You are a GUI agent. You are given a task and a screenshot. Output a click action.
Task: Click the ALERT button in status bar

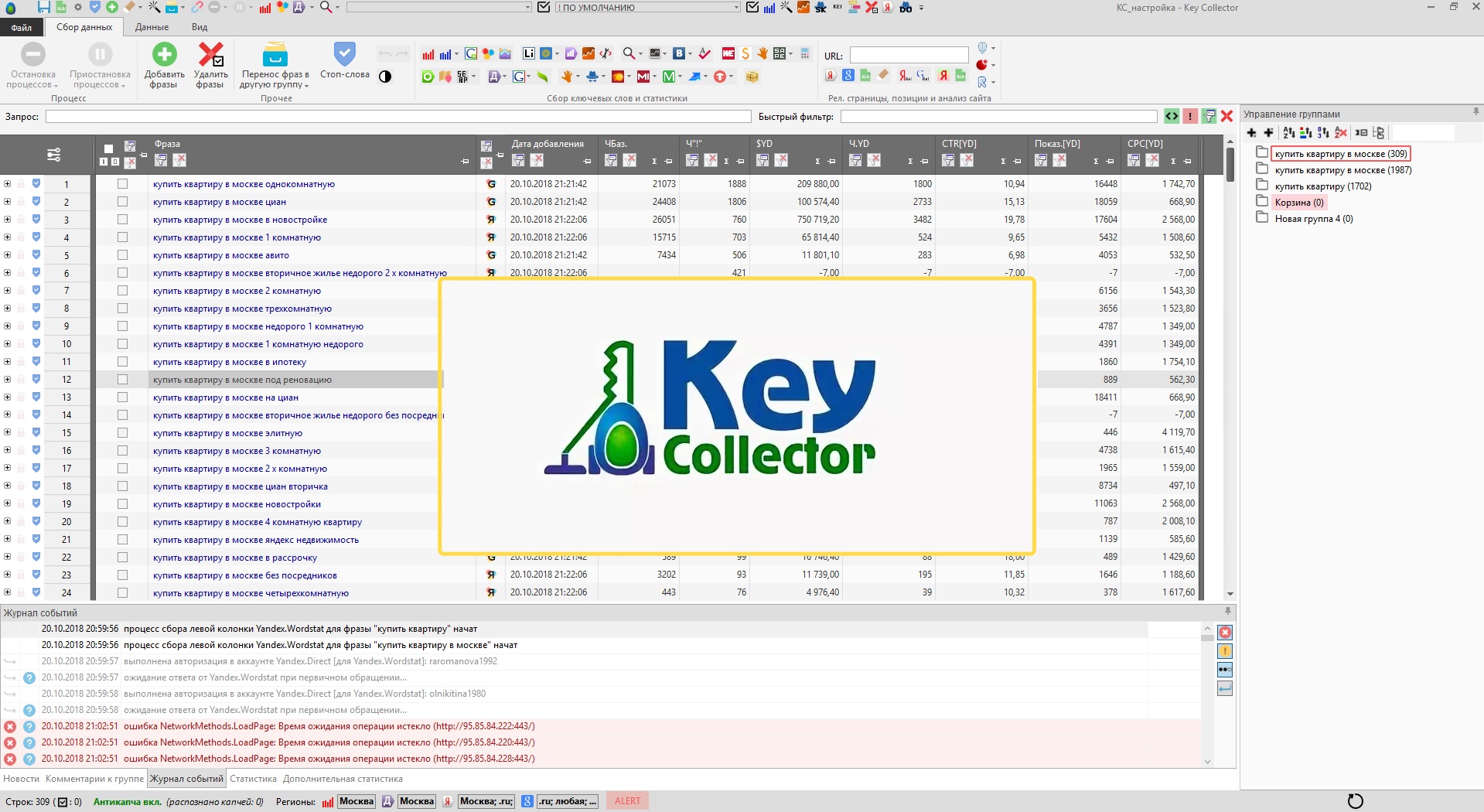point(627,801)
